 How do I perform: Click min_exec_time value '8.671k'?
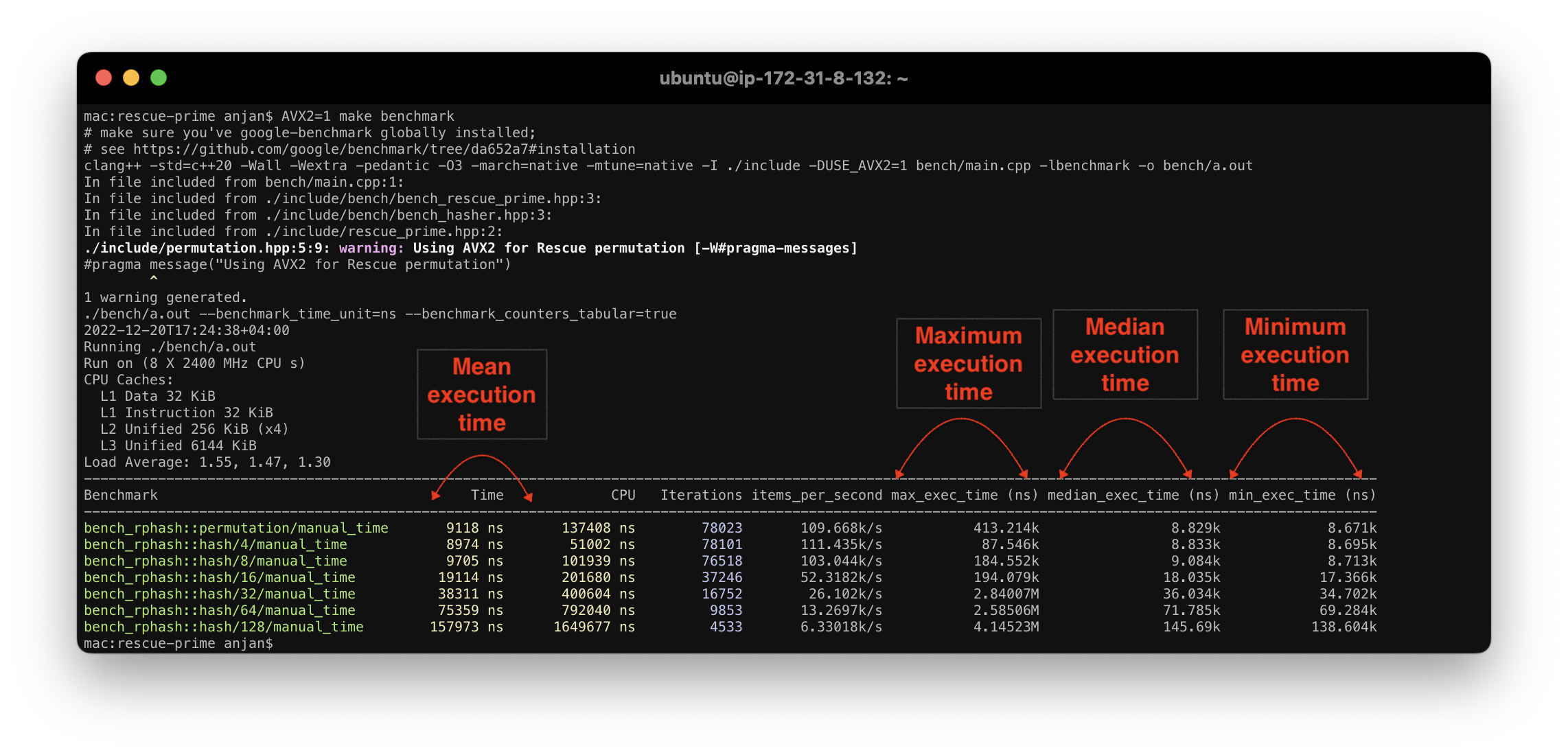click(x=1352, y=528)
